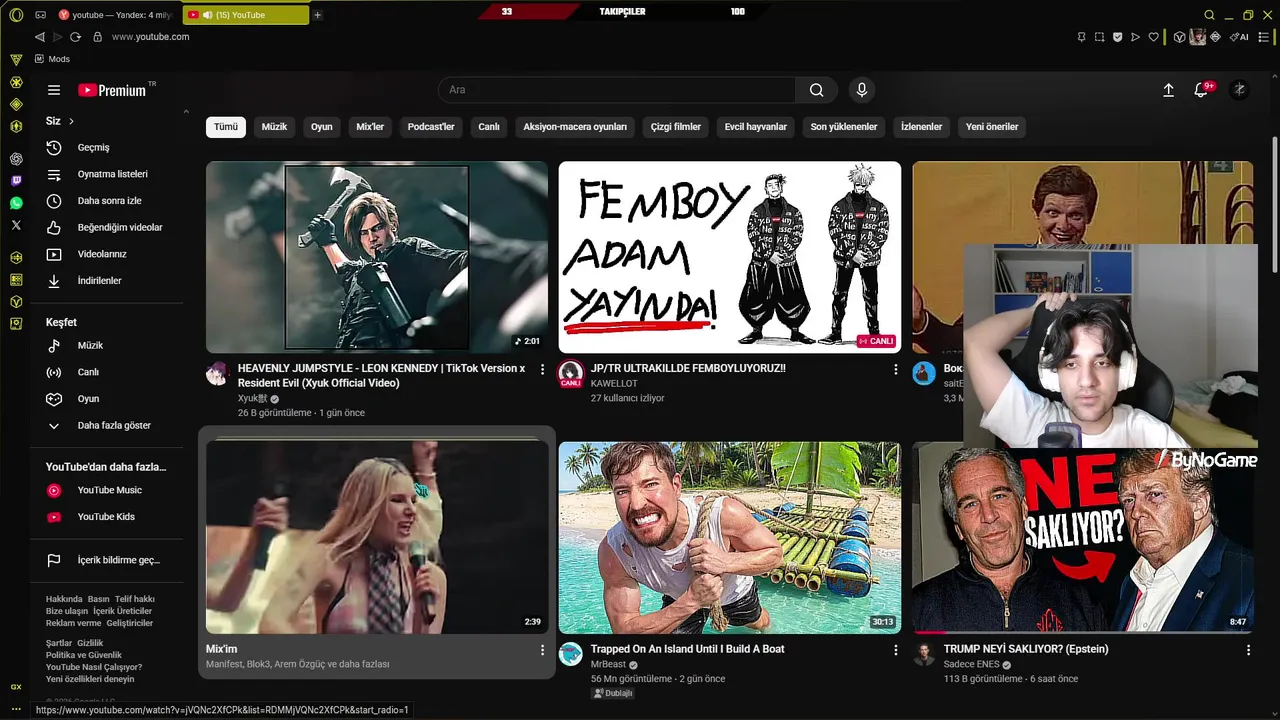This screenshot has width=1280, height=720.
Task: Select the Yeni öneriler filter chip
Action: 992,127
